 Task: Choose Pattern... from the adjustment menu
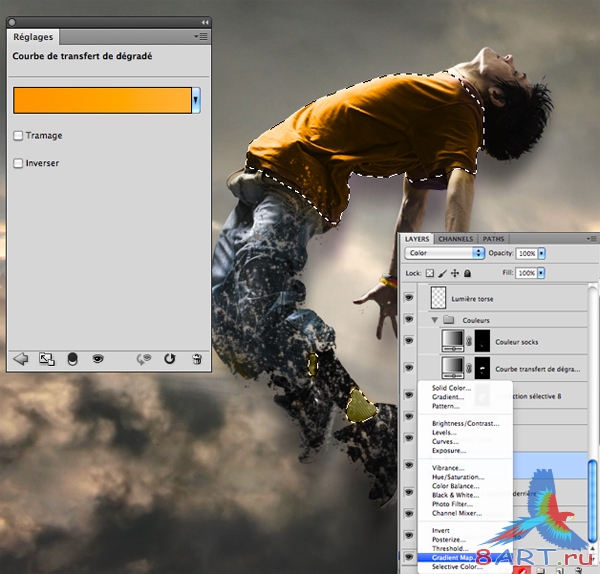tap(446, 406)
